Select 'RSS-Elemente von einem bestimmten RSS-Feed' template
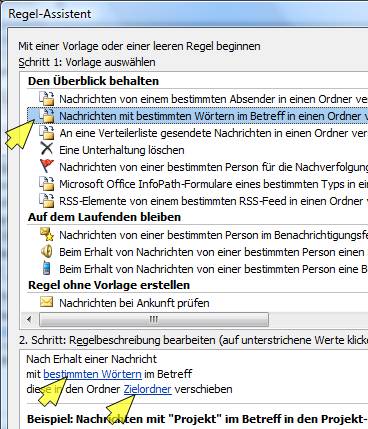Viewport: 368px width, 429px height. [x=214, y=201]
